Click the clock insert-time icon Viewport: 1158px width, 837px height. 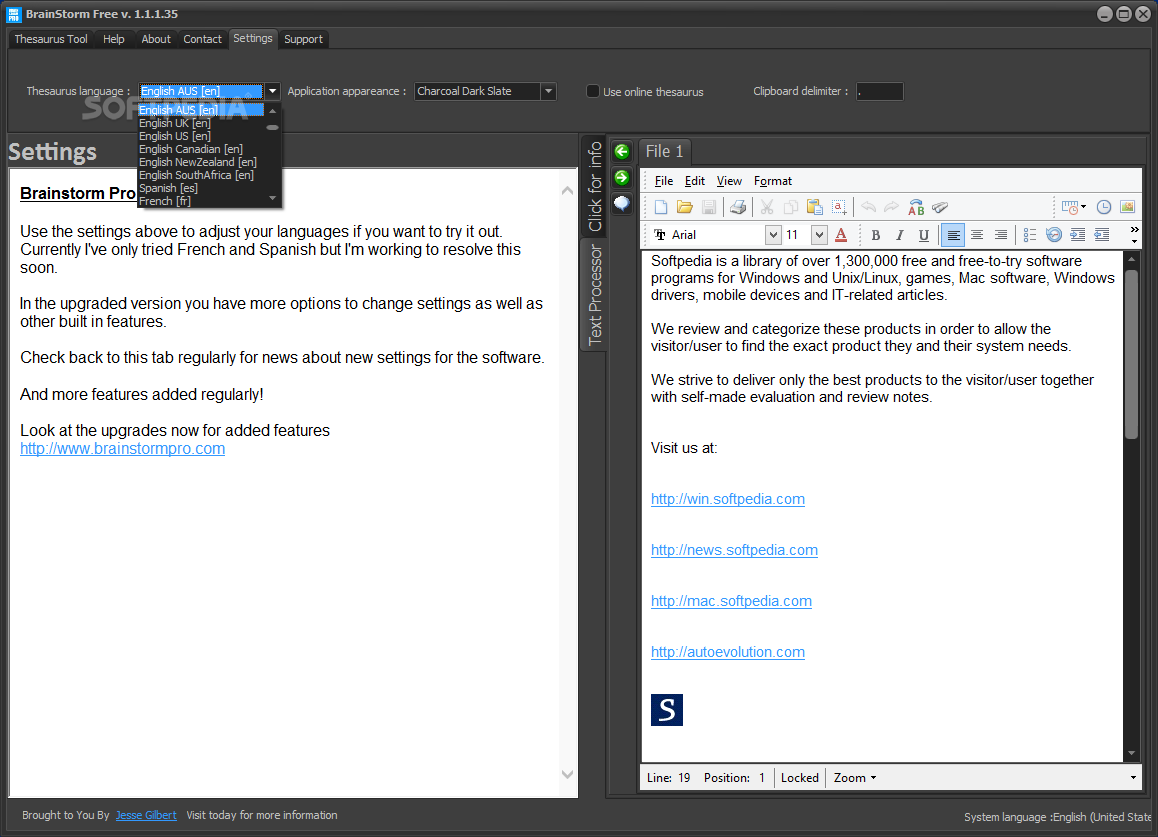1103,208
